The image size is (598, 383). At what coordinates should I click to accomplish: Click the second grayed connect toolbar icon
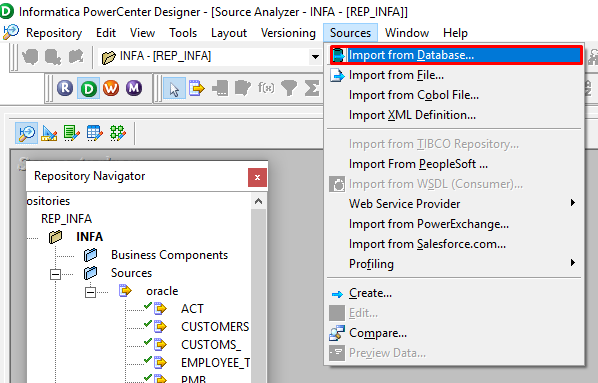(53, 56)
